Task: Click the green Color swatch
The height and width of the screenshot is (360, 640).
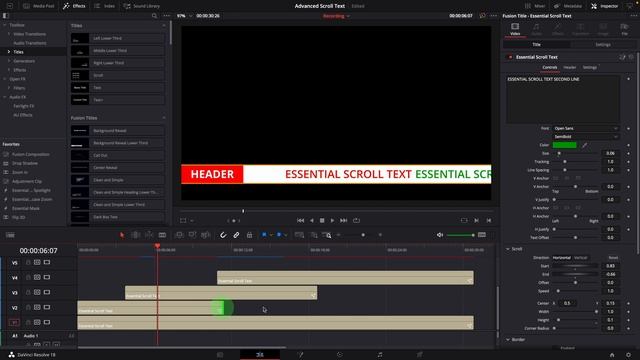Action: pyautogui.click(x=564, y=145)
